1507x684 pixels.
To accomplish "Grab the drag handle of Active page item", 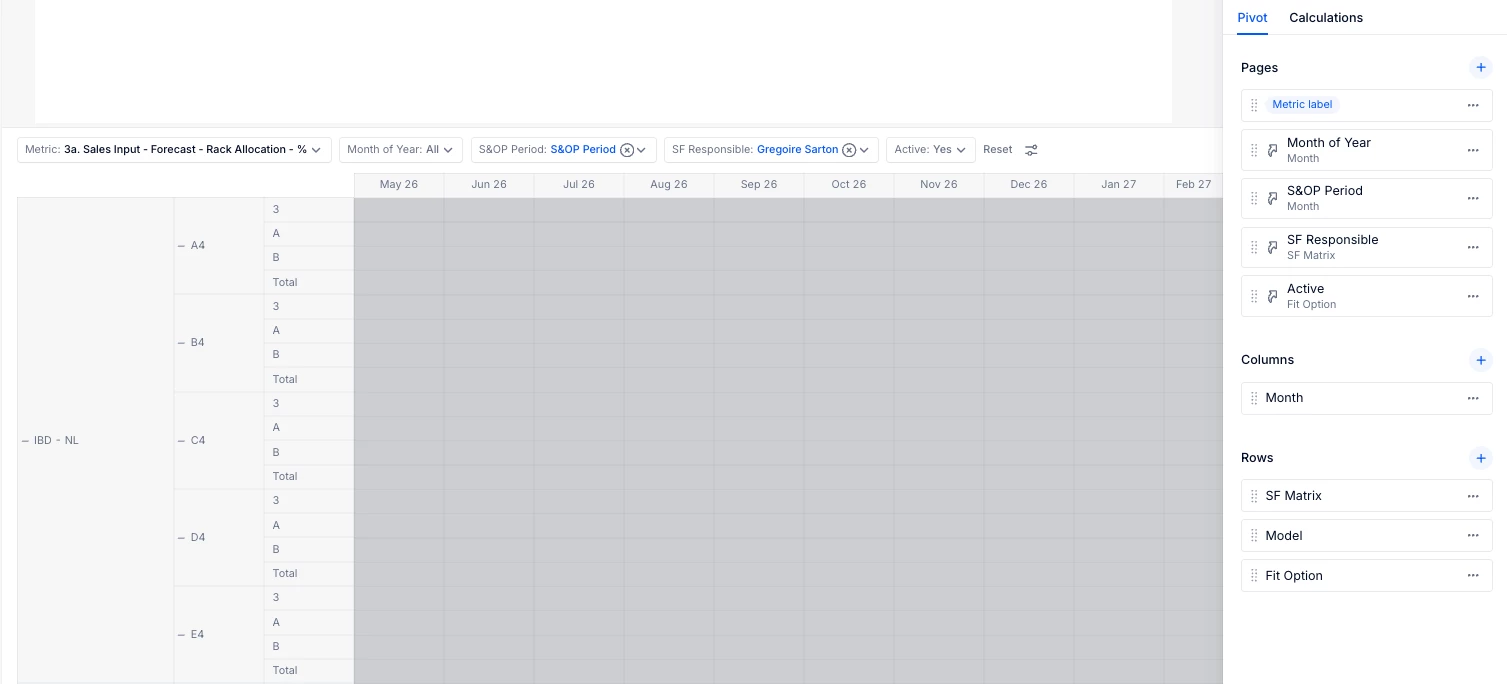I will [1254, 296].
